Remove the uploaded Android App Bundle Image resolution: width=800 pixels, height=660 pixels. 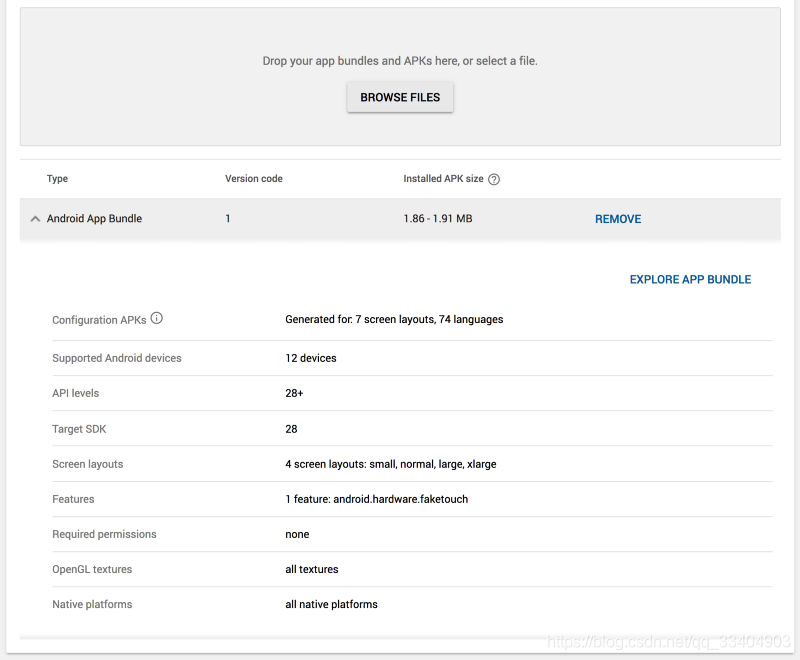[x=617, y=218]
